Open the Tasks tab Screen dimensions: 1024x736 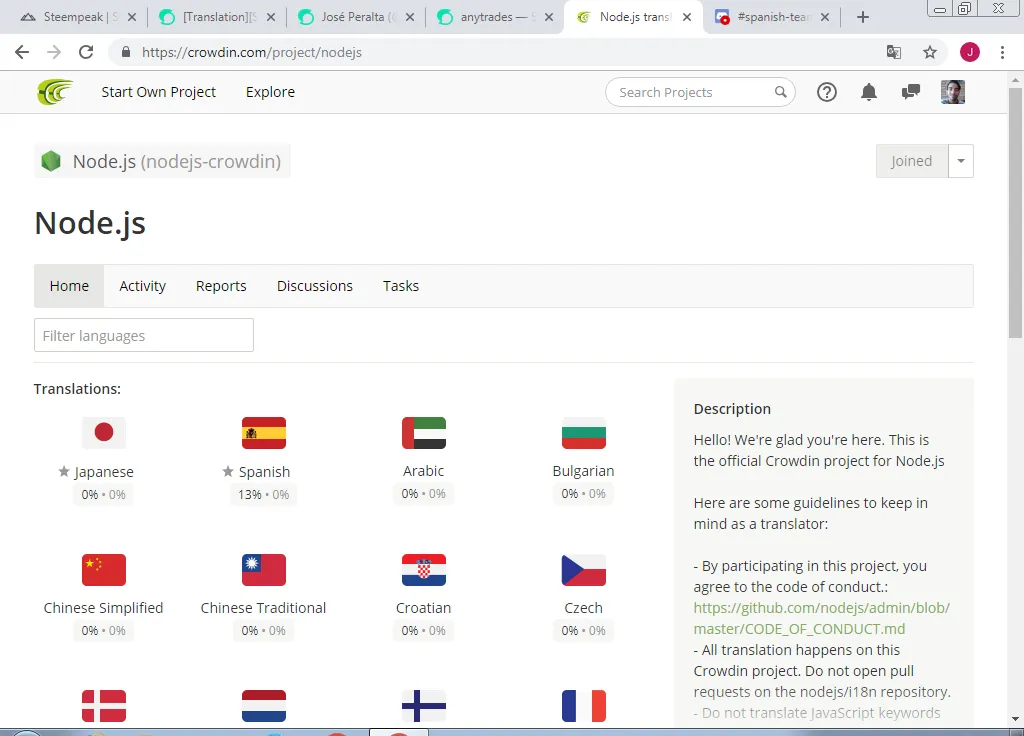[x=401, y=286]
